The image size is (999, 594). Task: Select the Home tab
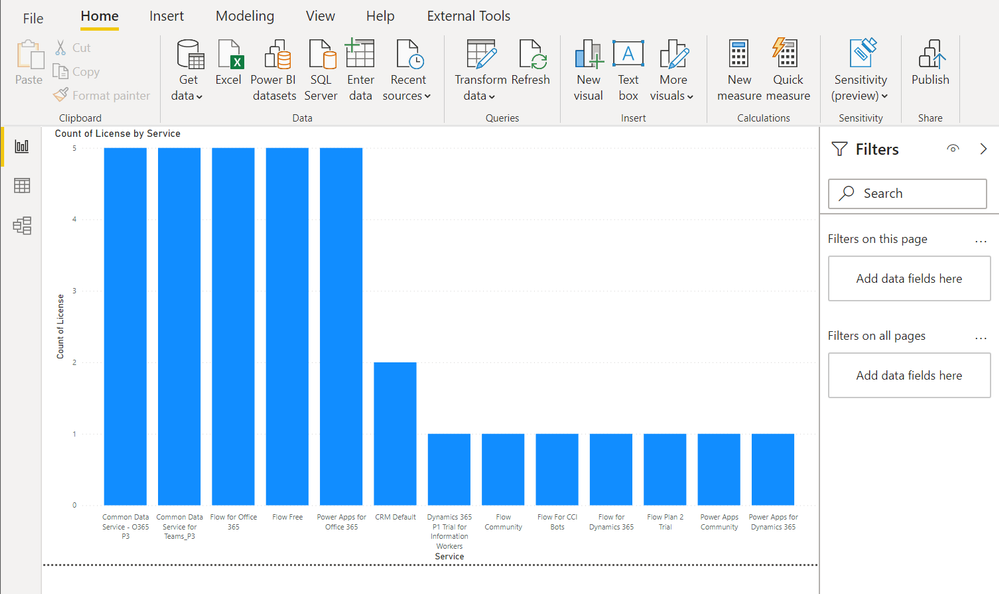pos(99,17)
